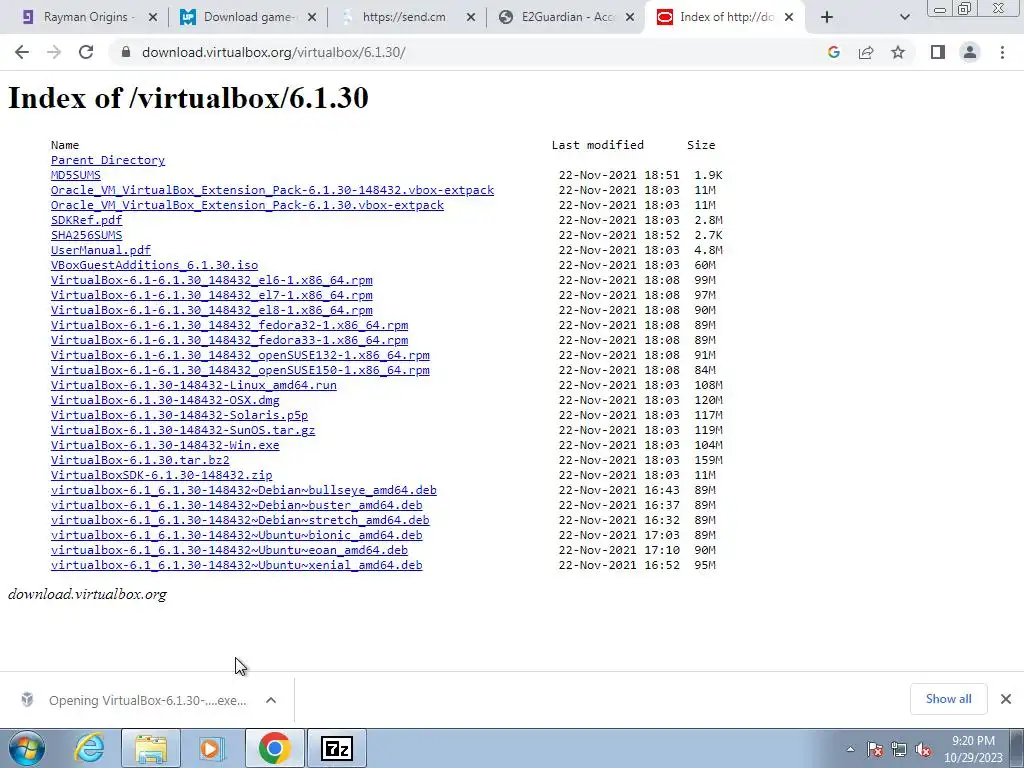This screenshot has height=768, width=1024.
Task: Switch to the Rayman Origins tab
Action: pyautogui.click(x=88, y=17)
